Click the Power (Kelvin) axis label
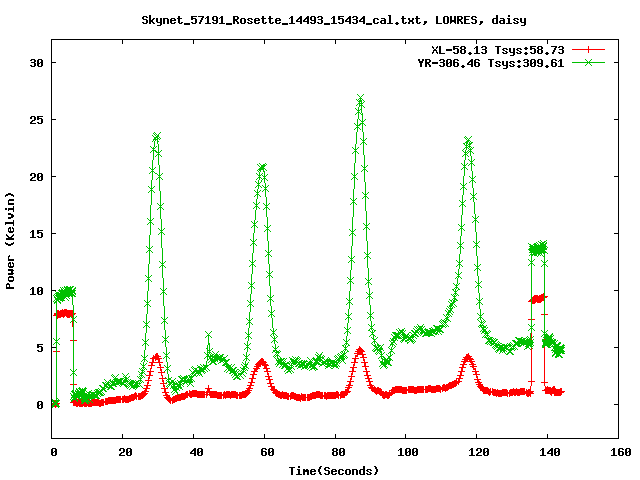The height and width of the screenshot is (480, 640). pyautogui.click(x=10, y=241)
